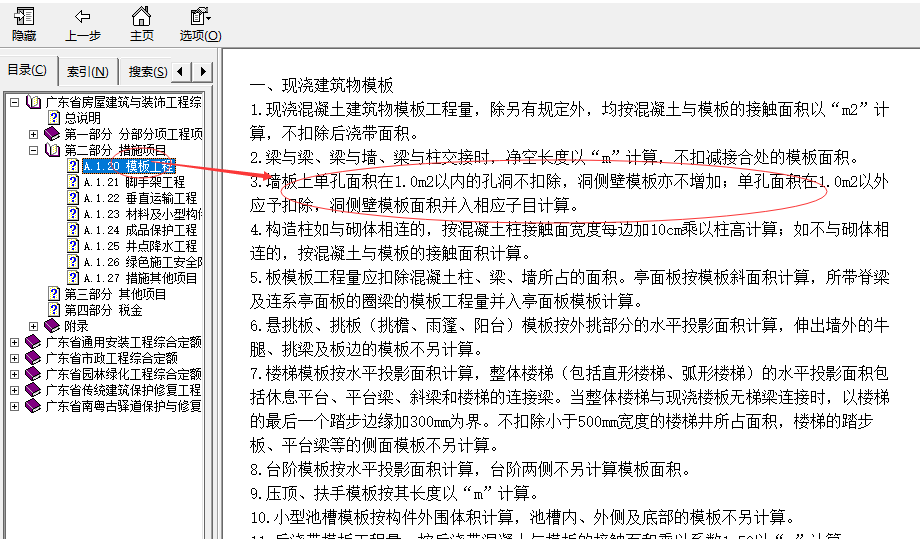Select 总说明 topic
Image resolution: width=920 pixels, height=539 pixels.
point(83,118)
